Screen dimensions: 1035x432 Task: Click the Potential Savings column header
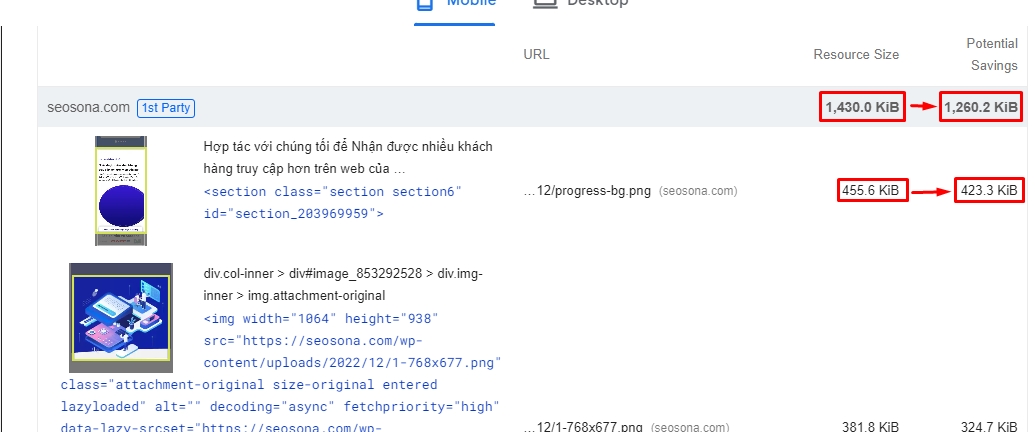(x=991, y=54)
